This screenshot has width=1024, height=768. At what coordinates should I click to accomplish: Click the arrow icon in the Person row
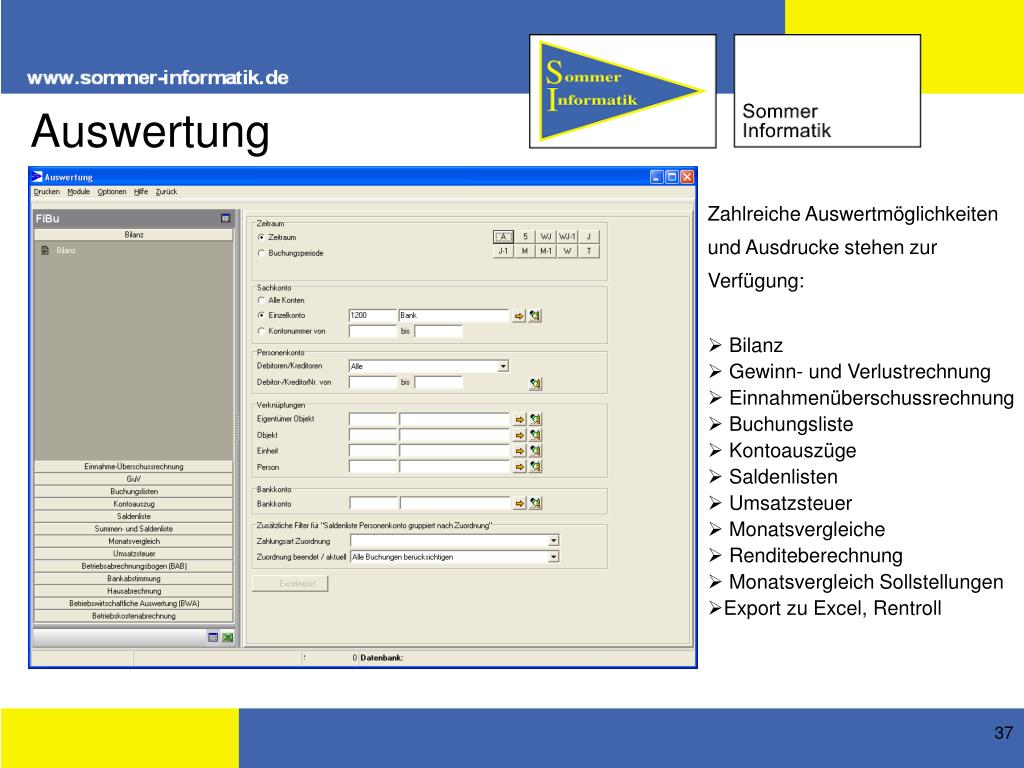point(520,467)
